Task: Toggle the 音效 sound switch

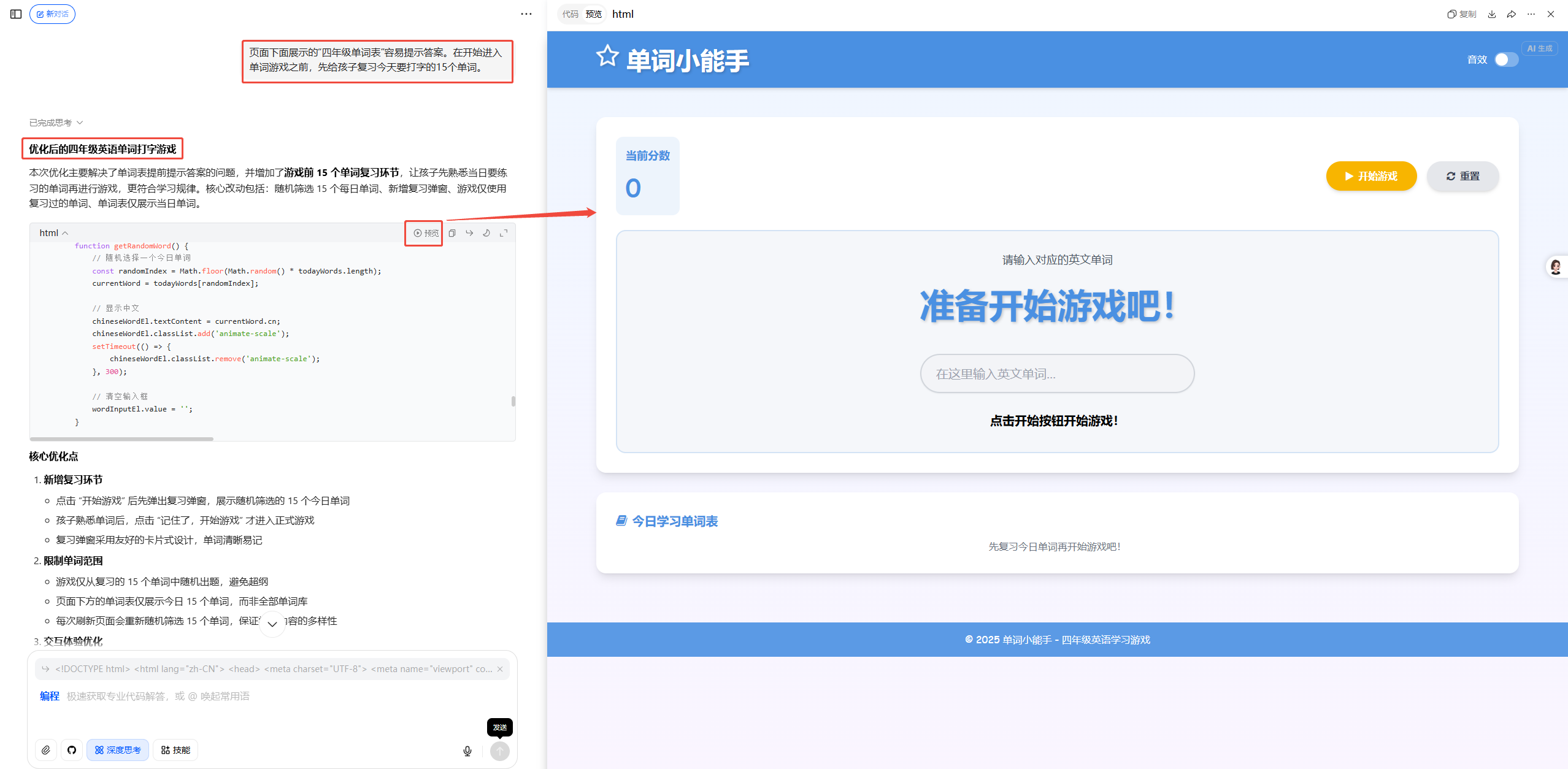Action: (x=1506, y=59)
